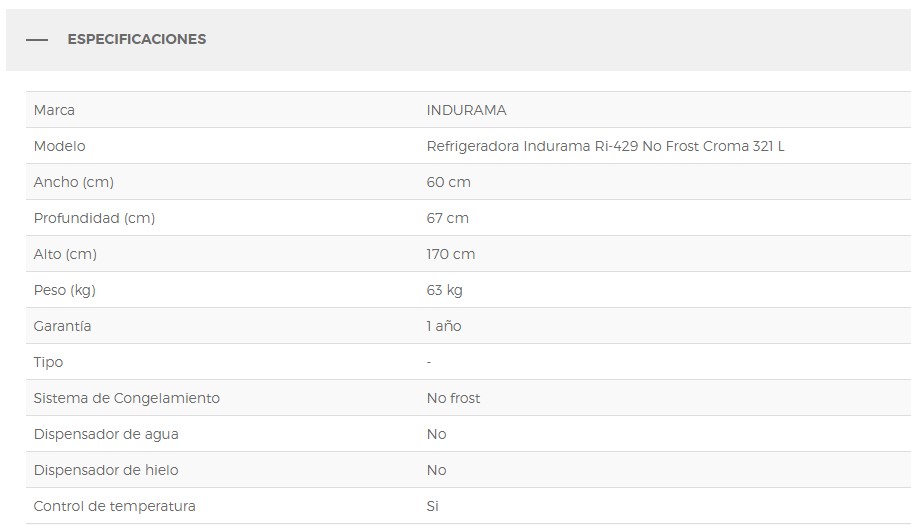This screenshot has height=525, width=911.
Task: Select the Profundidad (cm) label
Action: [94, 218]
